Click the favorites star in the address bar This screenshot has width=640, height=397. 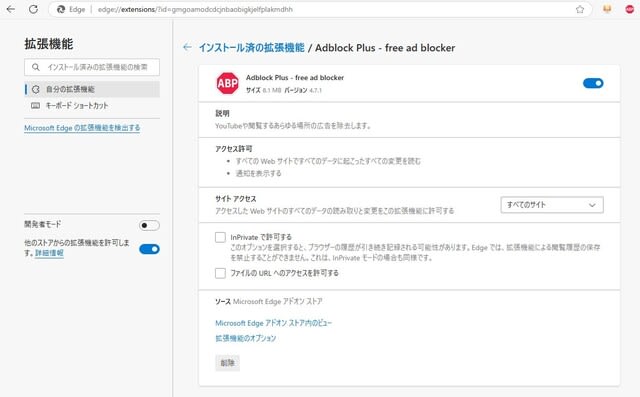click(580, 9)
